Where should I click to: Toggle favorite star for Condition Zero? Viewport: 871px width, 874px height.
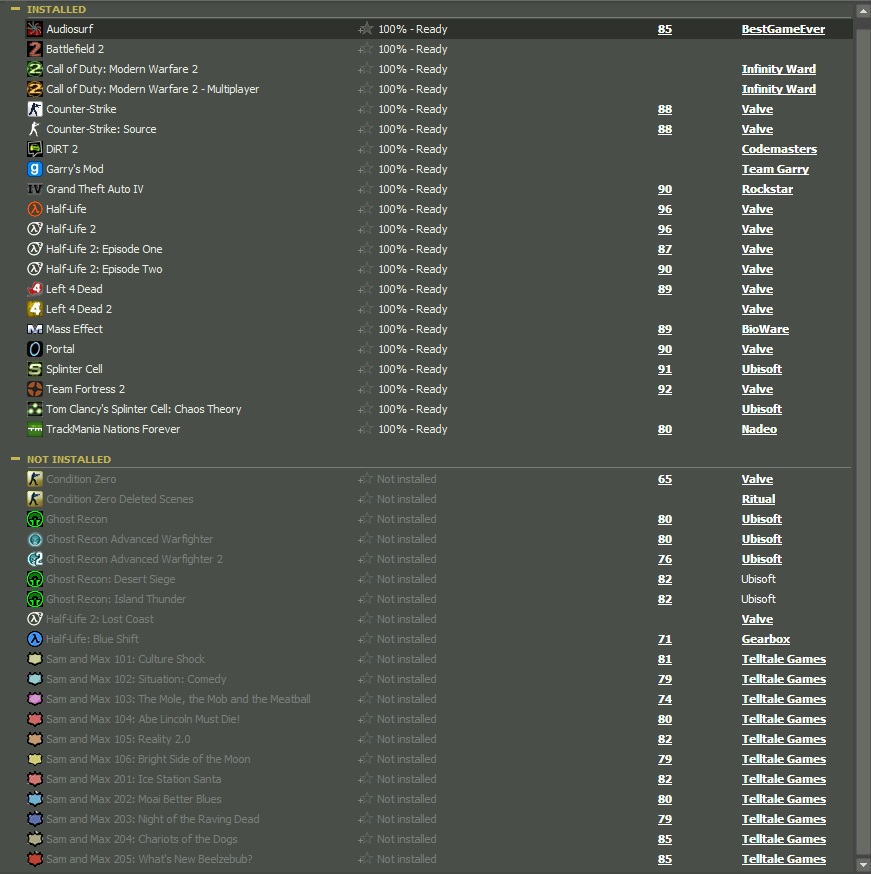pos(366,479)
